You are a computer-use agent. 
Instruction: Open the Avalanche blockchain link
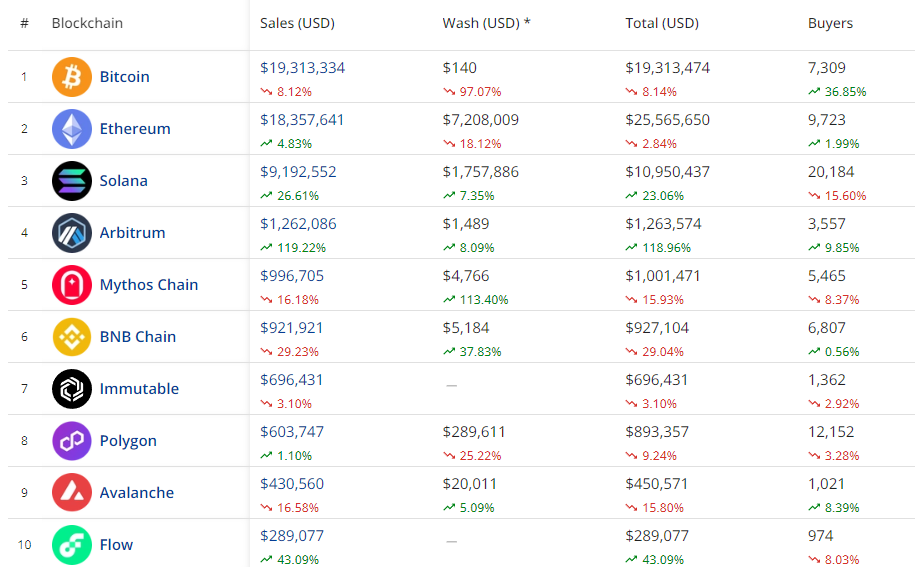point(137,492)
